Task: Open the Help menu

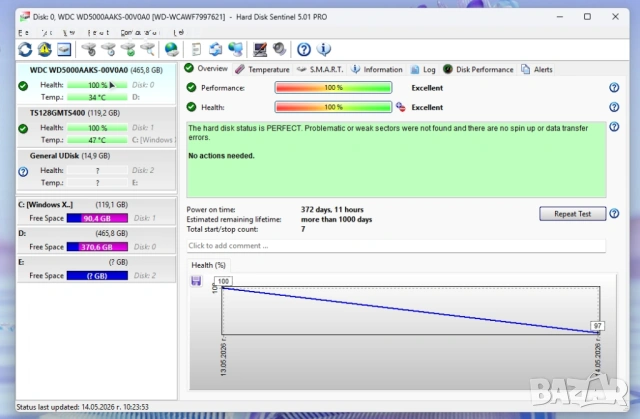Action: click(179, 33)
